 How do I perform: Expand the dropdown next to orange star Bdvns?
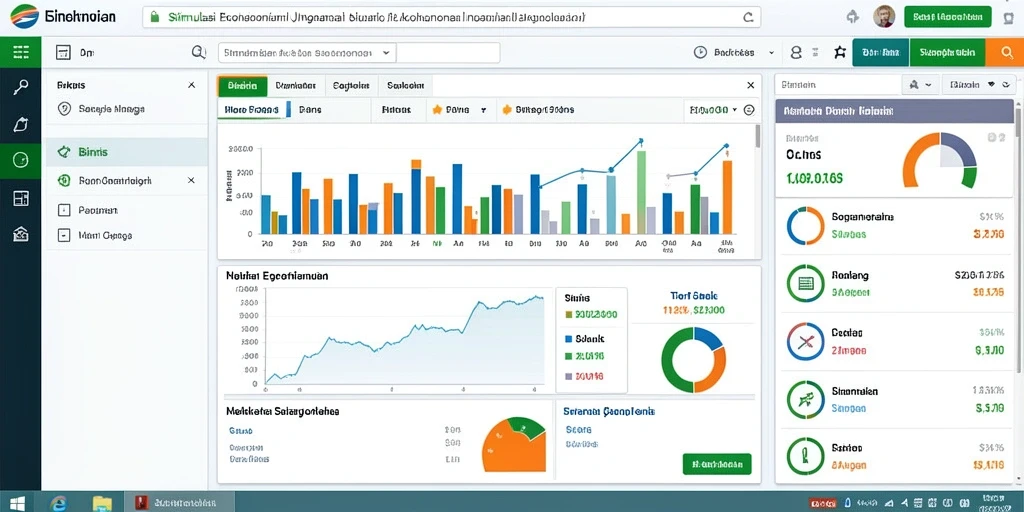(x=484, y=110)
